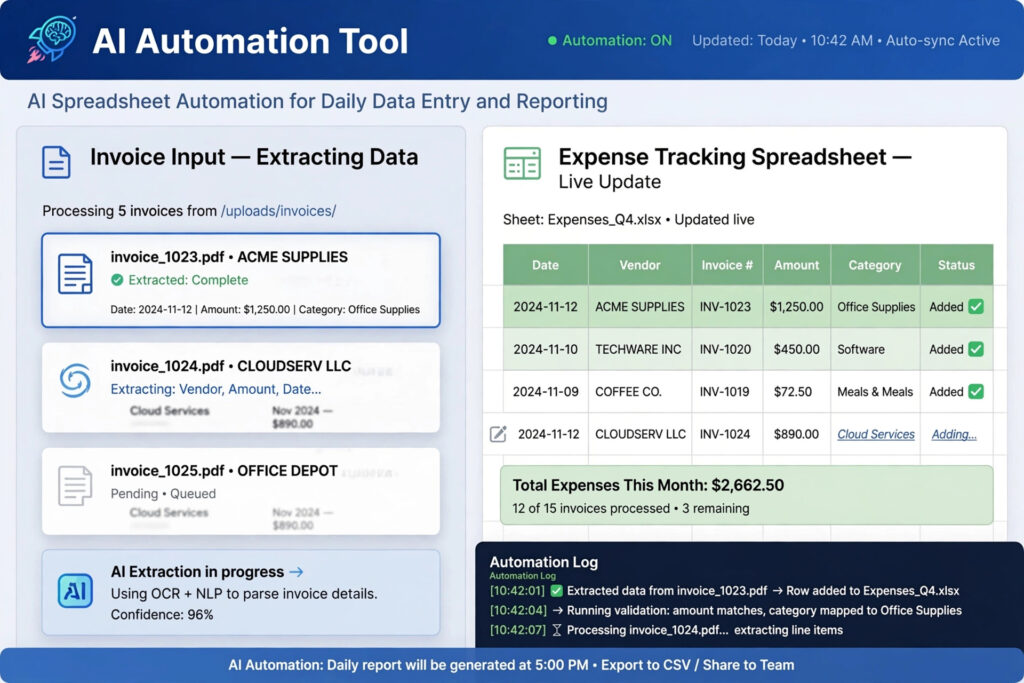Toggle the Added checkbox for TECHWARE INC

976,349
